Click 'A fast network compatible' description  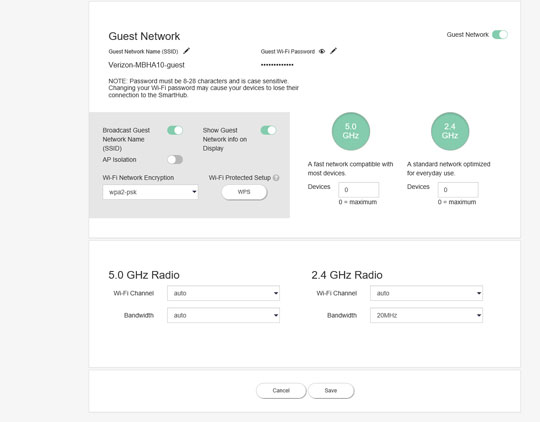point(350,168)
